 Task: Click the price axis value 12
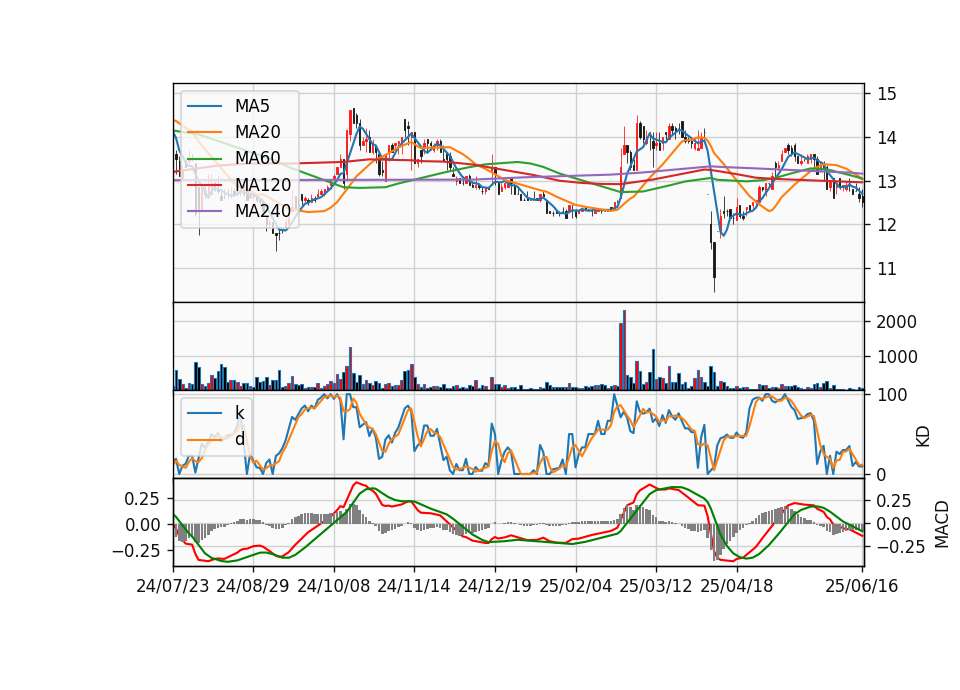(x=887, y=225)
